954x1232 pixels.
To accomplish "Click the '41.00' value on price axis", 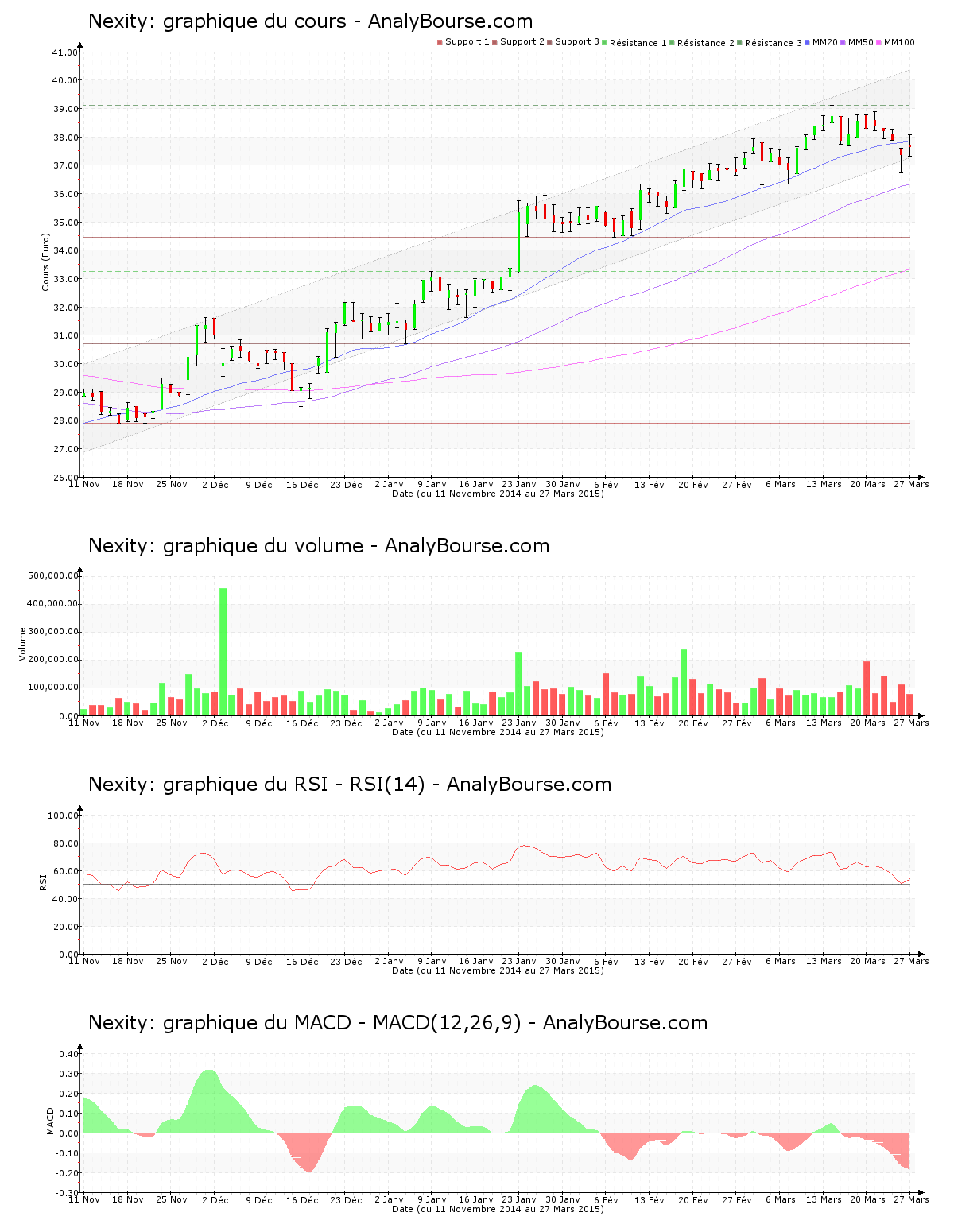I will 65,52.
